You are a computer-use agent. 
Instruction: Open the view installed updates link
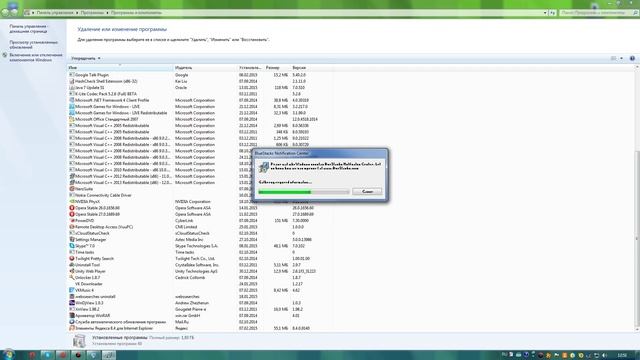click(x=33, y=44)
